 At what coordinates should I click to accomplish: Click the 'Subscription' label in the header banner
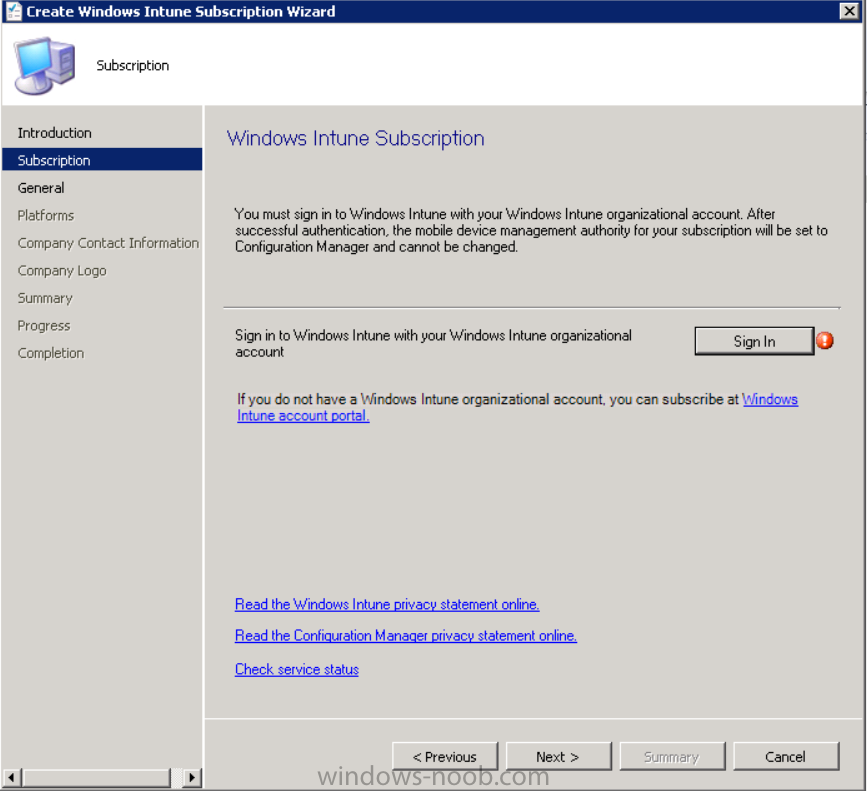pyautogui.click(x=133, y=65)
